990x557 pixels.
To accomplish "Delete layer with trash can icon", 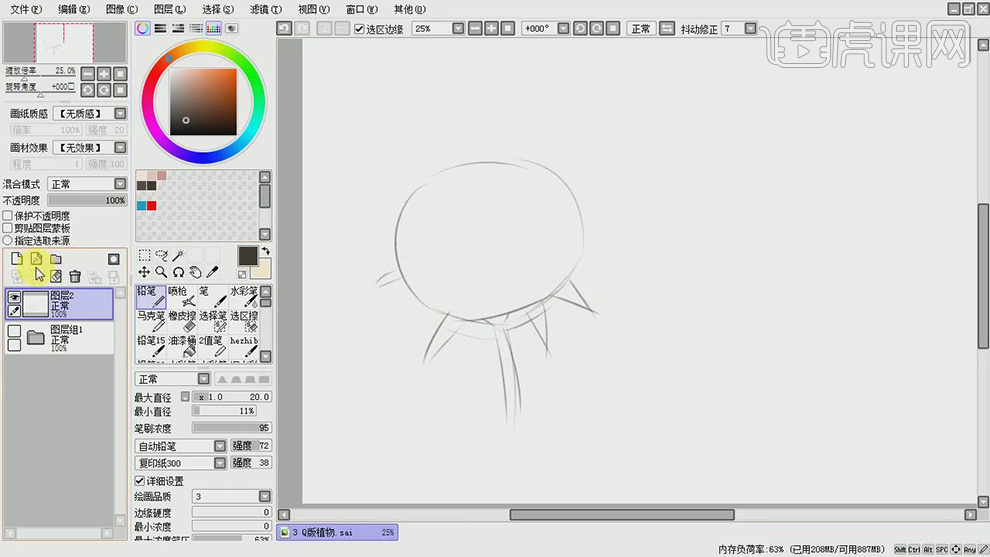I will (x=75, y=276).
